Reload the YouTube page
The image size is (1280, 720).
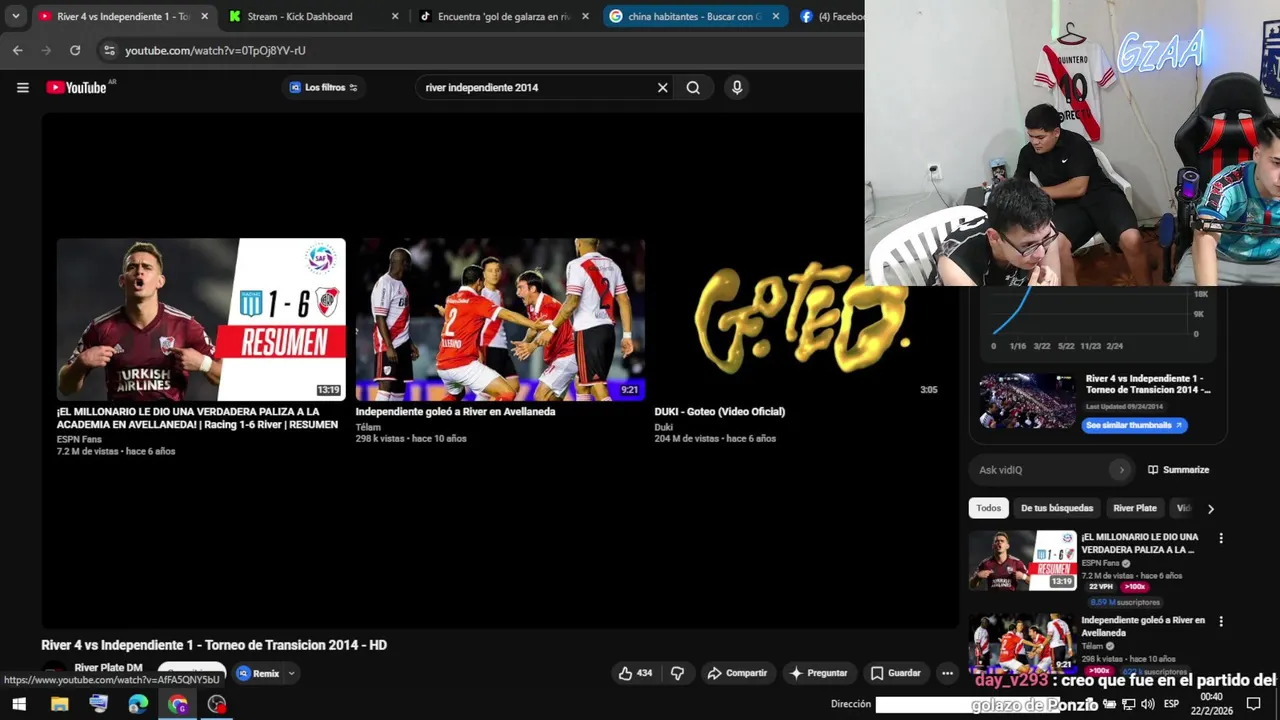(75, 50)
